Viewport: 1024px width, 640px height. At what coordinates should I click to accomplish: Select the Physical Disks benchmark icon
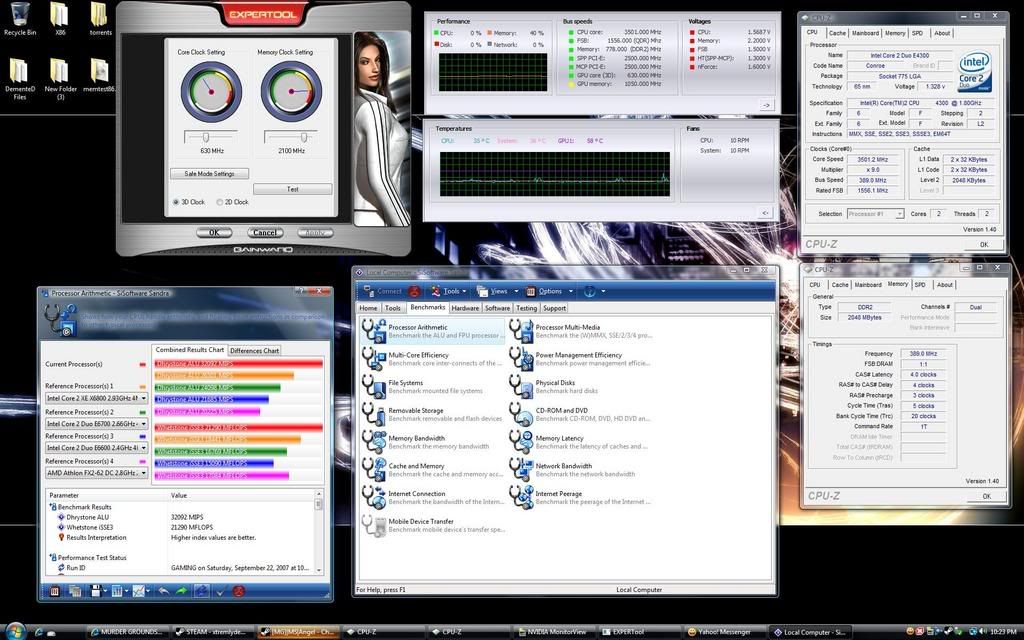click(x=521, y=387)
